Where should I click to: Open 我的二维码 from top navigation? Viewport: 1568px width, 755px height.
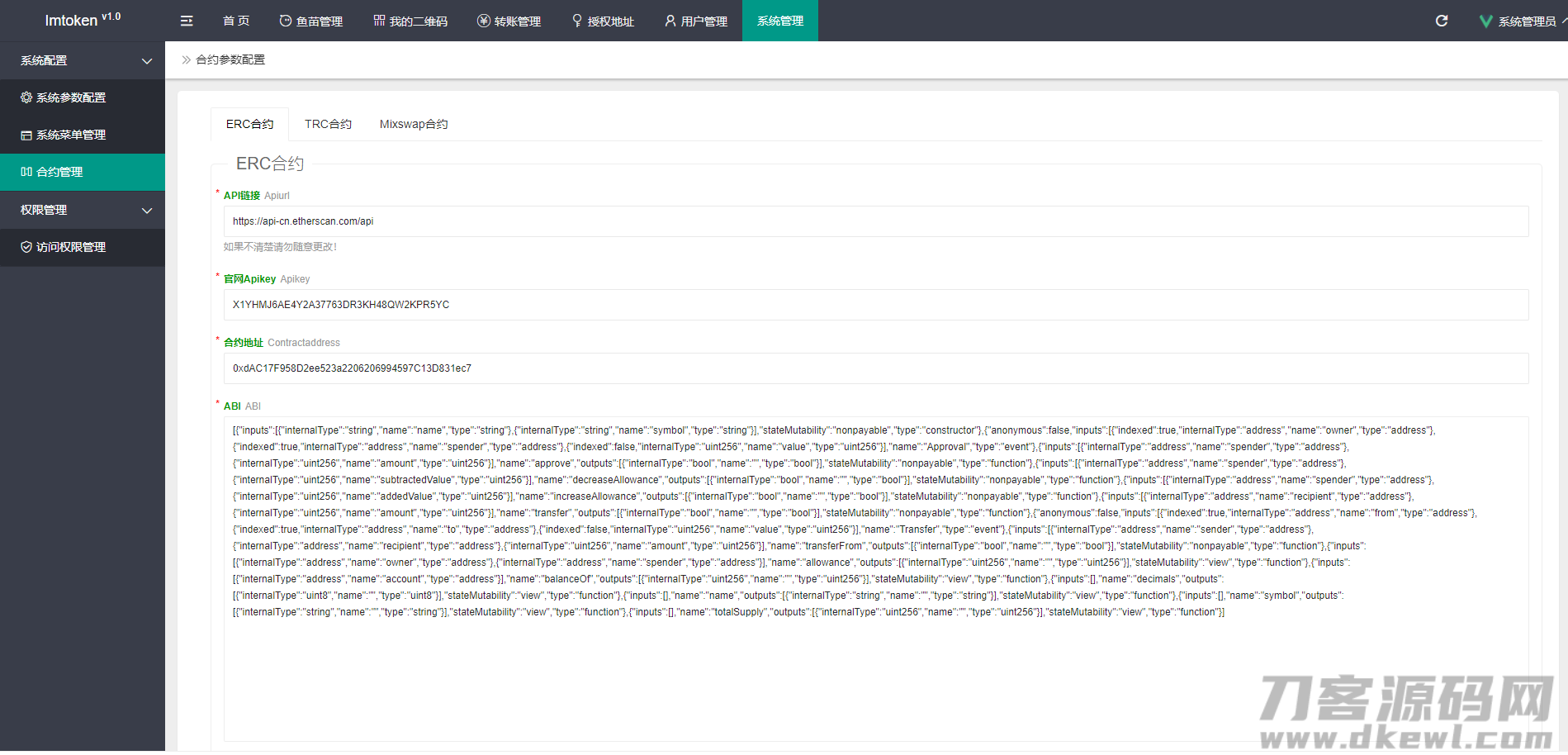point(410,21)
